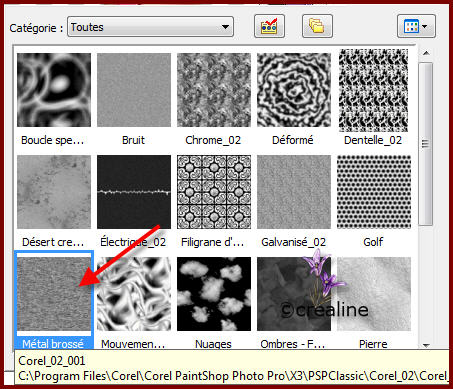Select the Pierre texture thumbnail

point(374,294)
